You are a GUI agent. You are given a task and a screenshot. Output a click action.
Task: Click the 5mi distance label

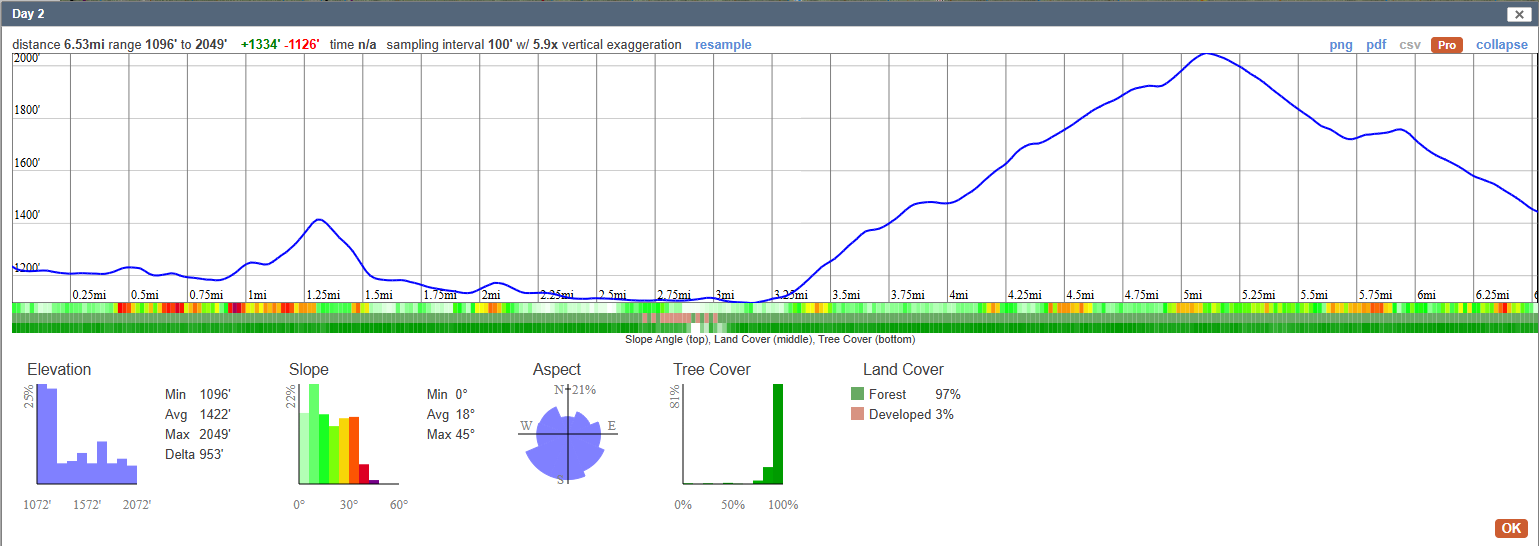[1193, 295]
